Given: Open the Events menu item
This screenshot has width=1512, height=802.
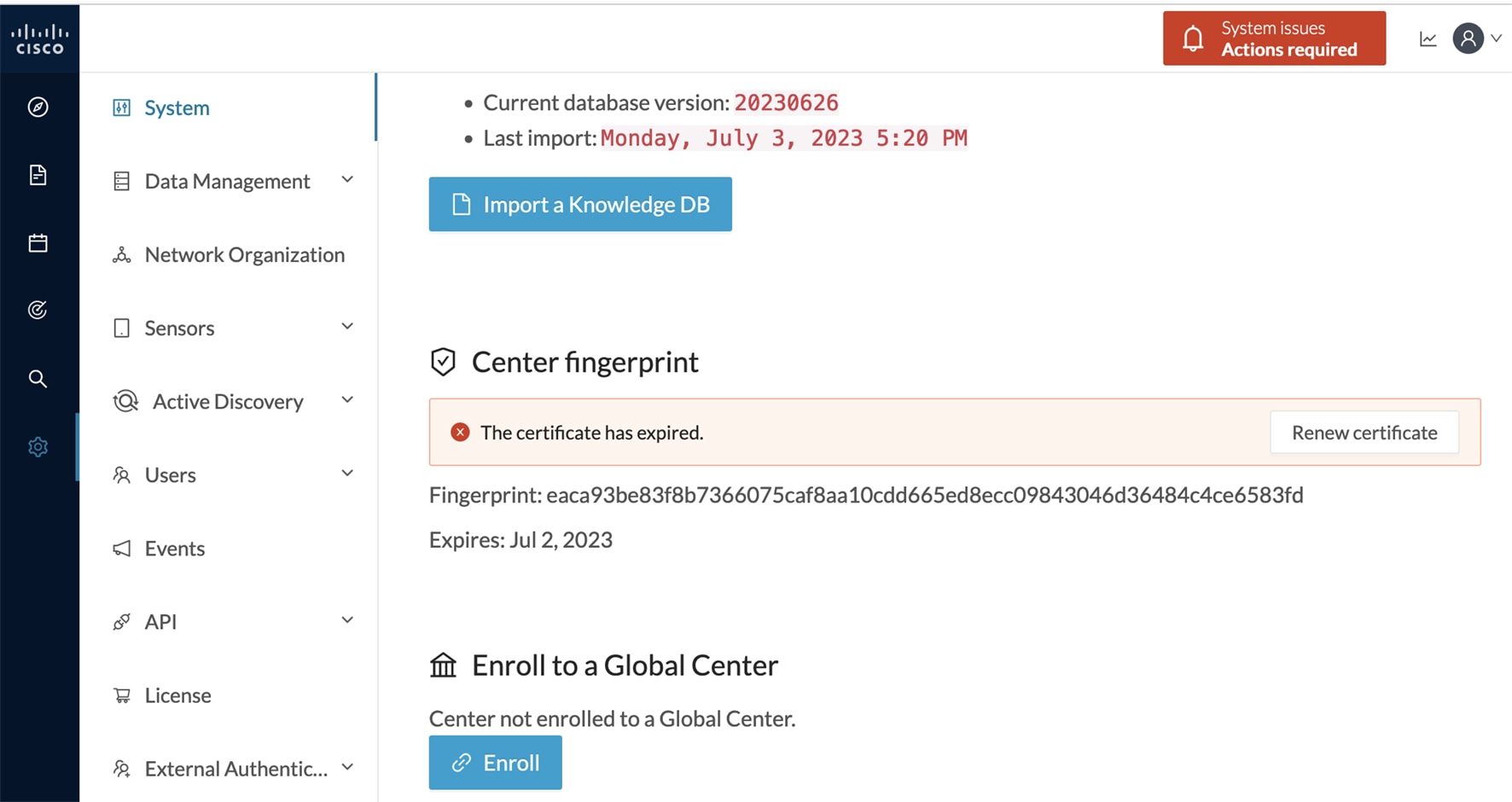Looking at the screenshot, I should click(174, 548).
